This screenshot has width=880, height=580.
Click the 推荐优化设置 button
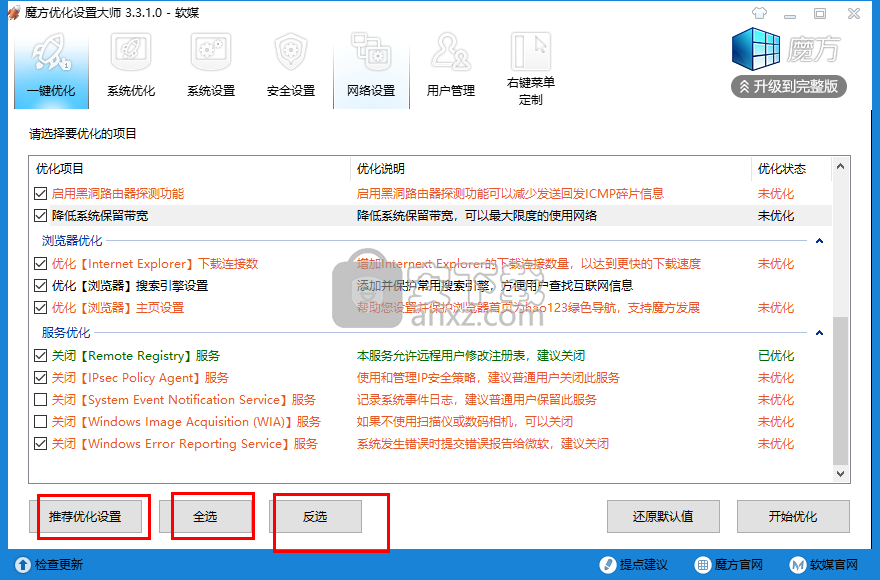[85, 517]
